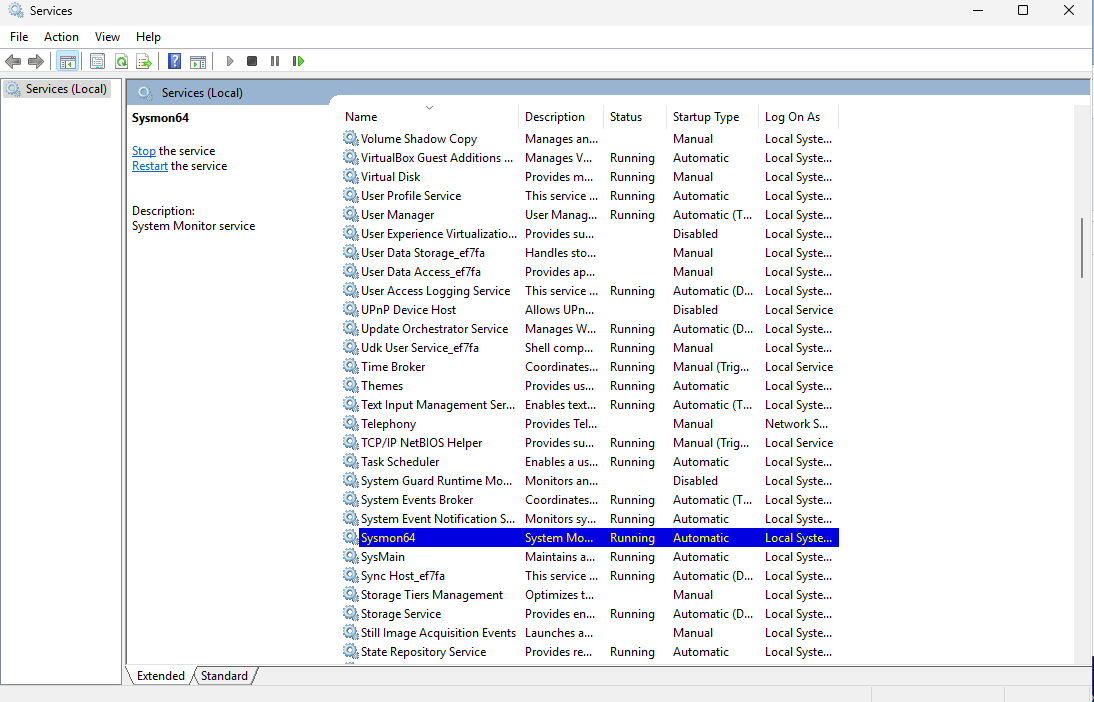Select the Task Scheduler service row
Screen dimensions: 1094x702
(400, 462)
